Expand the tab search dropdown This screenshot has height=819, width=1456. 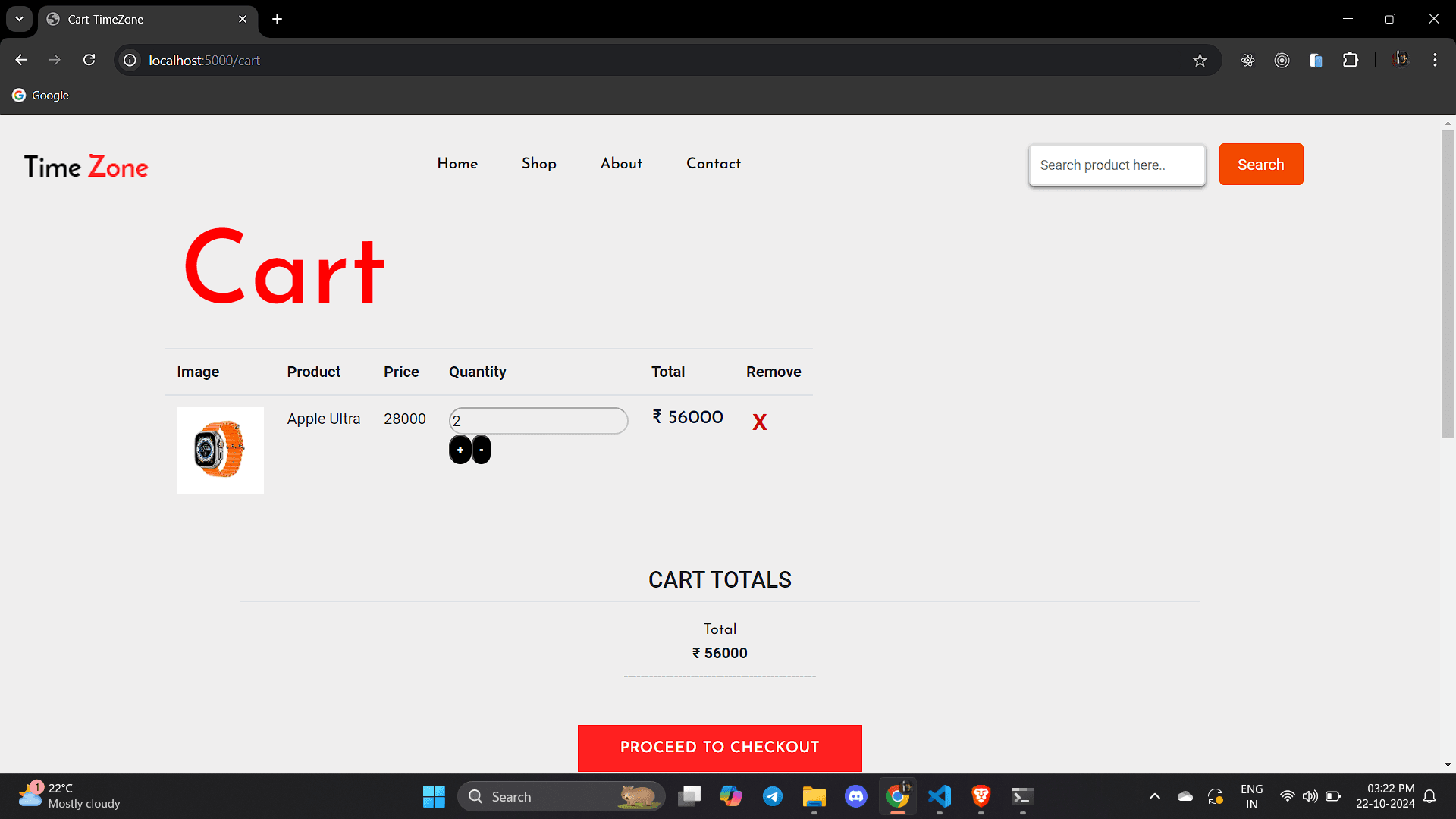[x=19, y=19]
